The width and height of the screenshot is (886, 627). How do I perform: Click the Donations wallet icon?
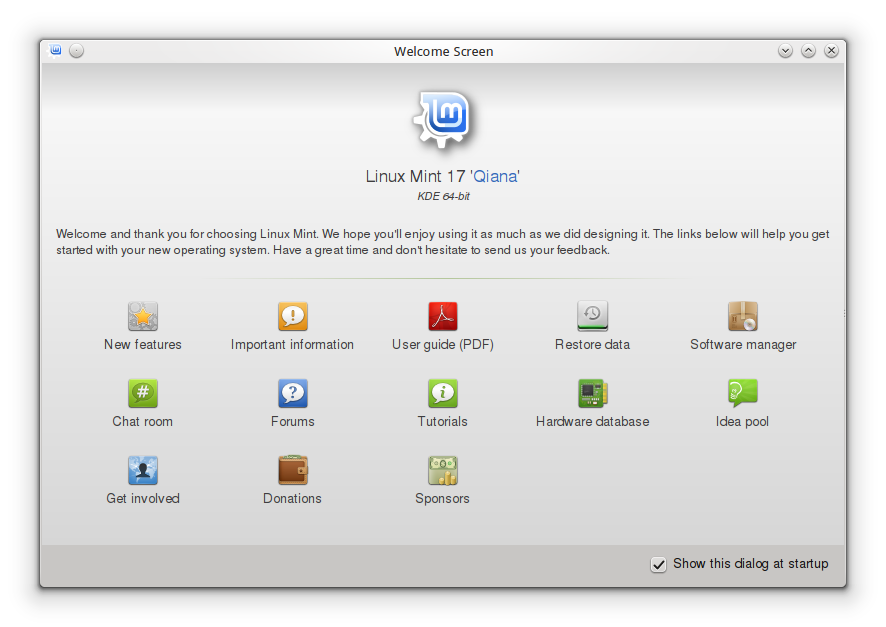coord(293,470)
